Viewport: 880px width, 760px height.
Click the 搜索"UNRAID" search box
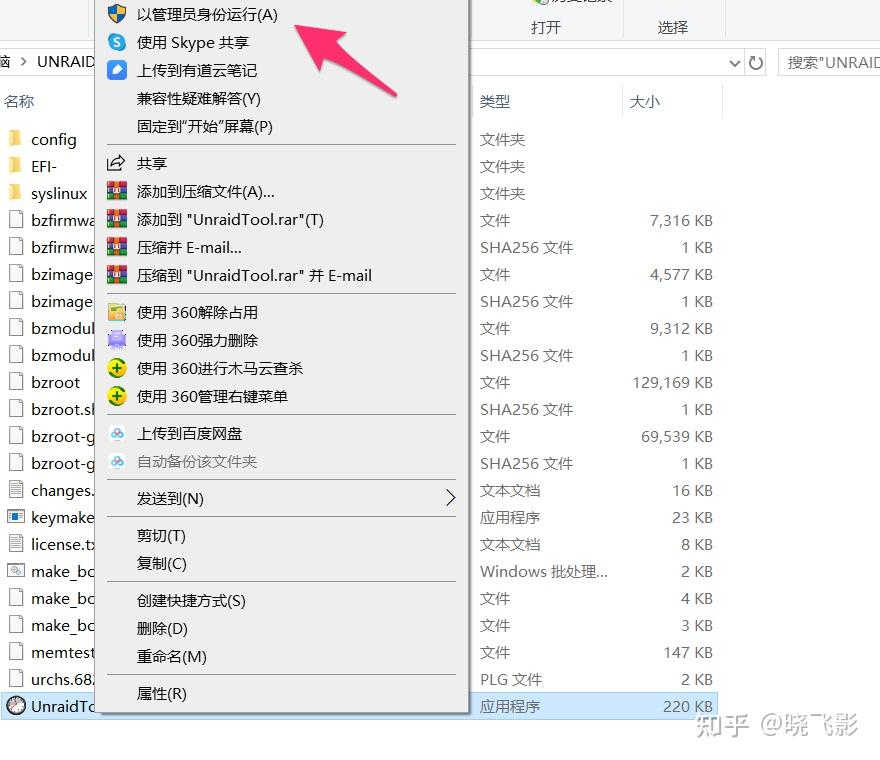pyautogui.click(x=829, y=62)
